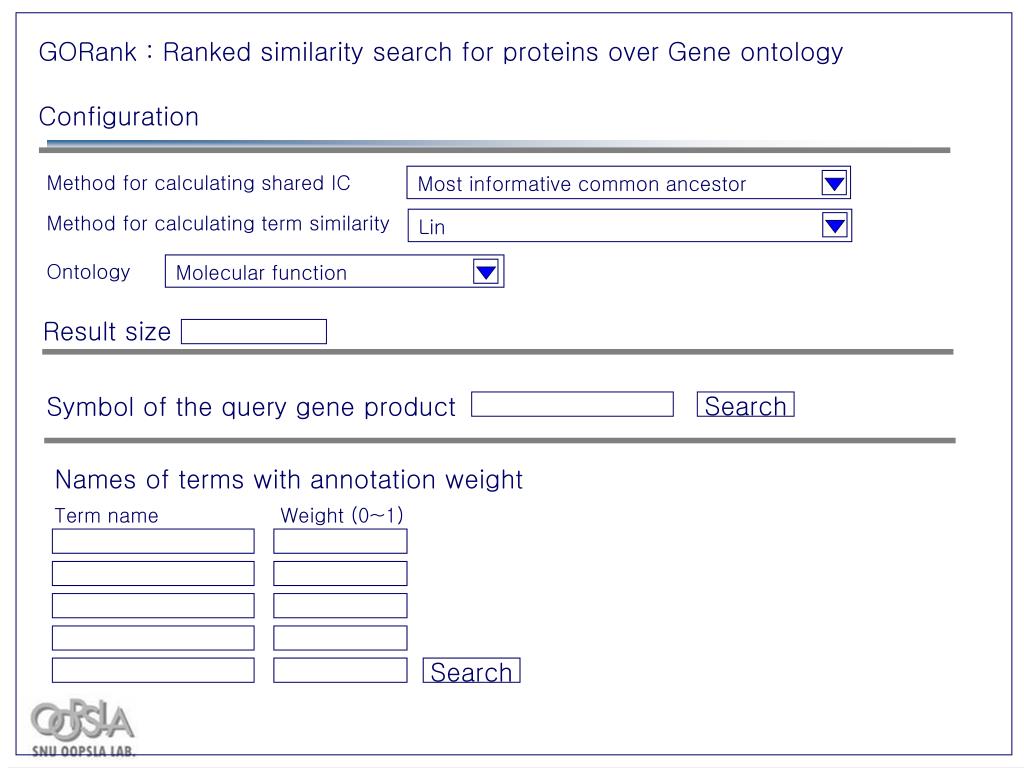Viewport: 1024px width, 768px height.
Task: Select the fifth Weight input box
Action: click(340, 669)
